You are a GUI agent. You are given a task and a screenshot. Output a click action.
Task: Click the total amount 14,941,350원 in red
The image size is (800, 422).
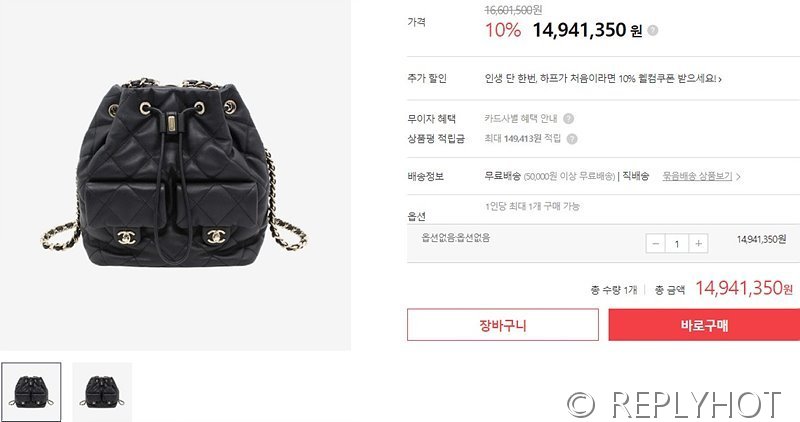(x=744, y=288)
